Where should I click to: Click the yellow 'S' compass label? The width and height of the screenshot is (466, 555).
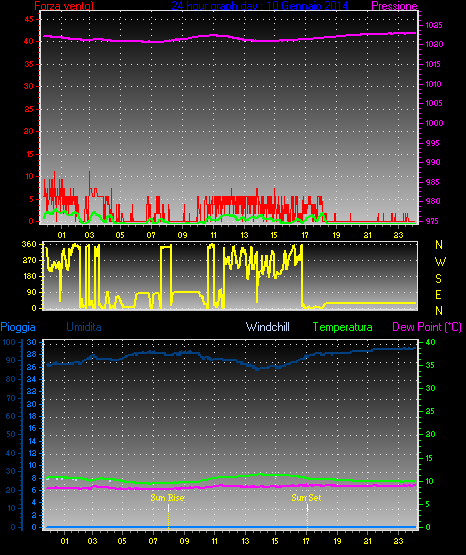point(438,279)
